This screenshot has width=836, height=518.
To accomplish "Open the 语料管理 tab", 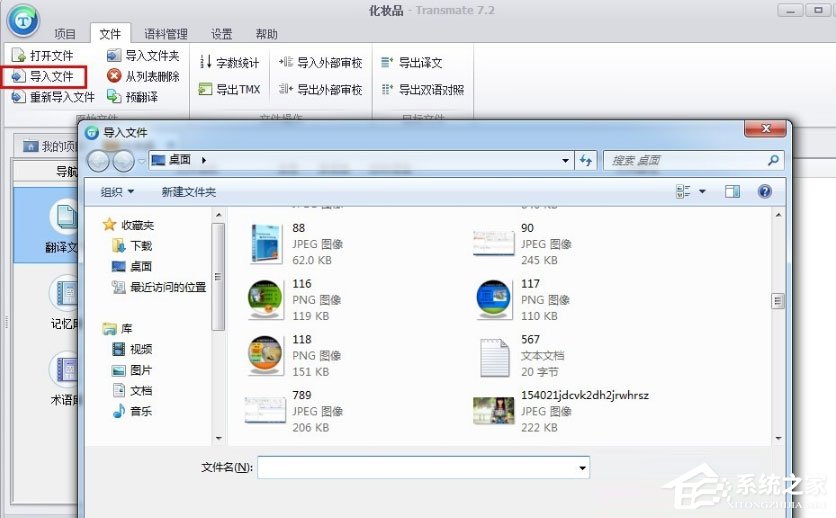I will (166, 34).
